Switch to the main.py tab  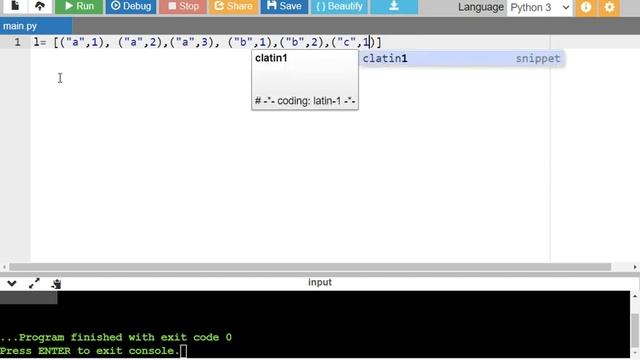[36, 26]
